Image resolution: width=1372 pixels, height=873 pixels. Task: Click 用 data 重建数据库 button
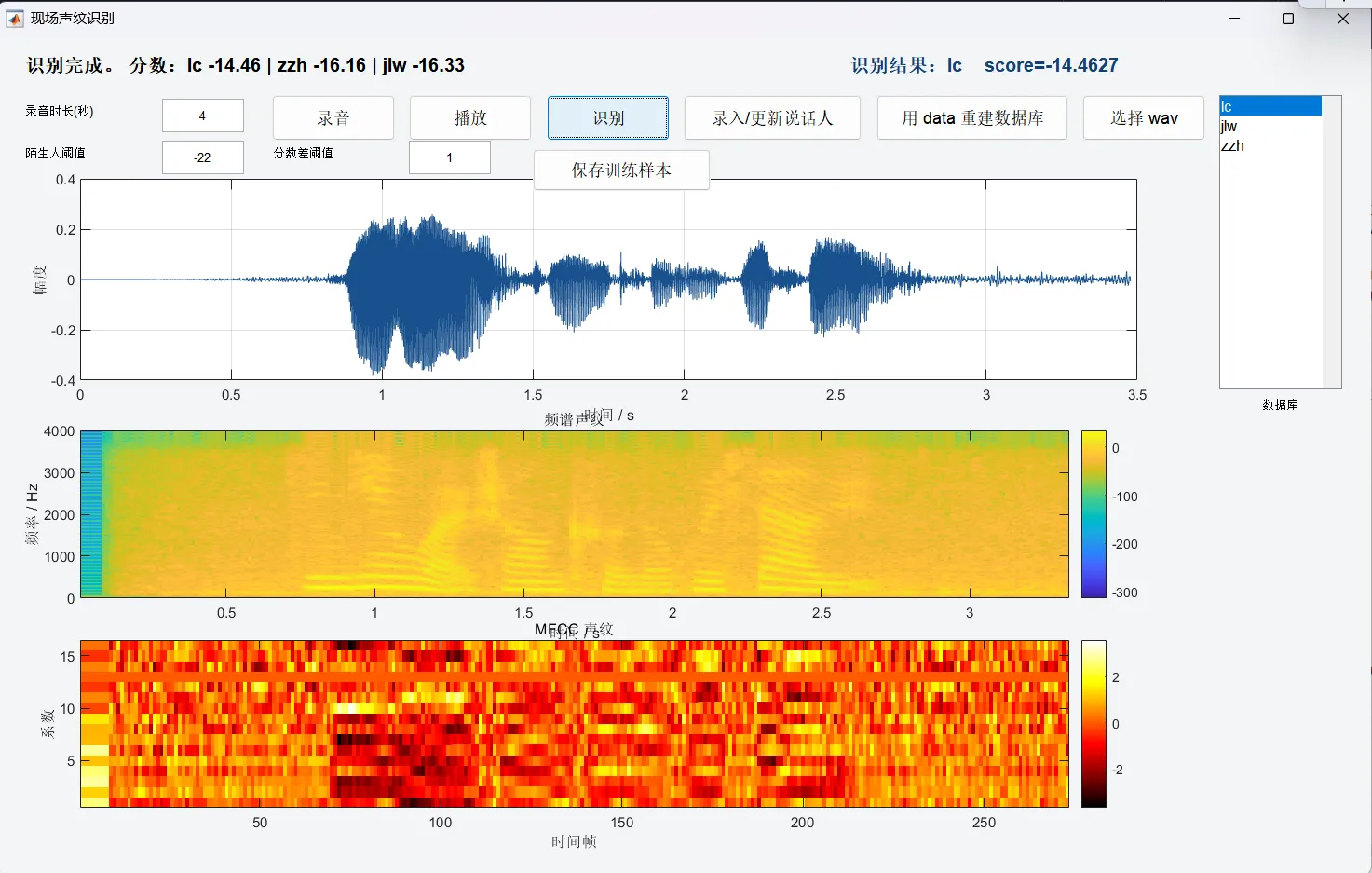coord(972,118)
